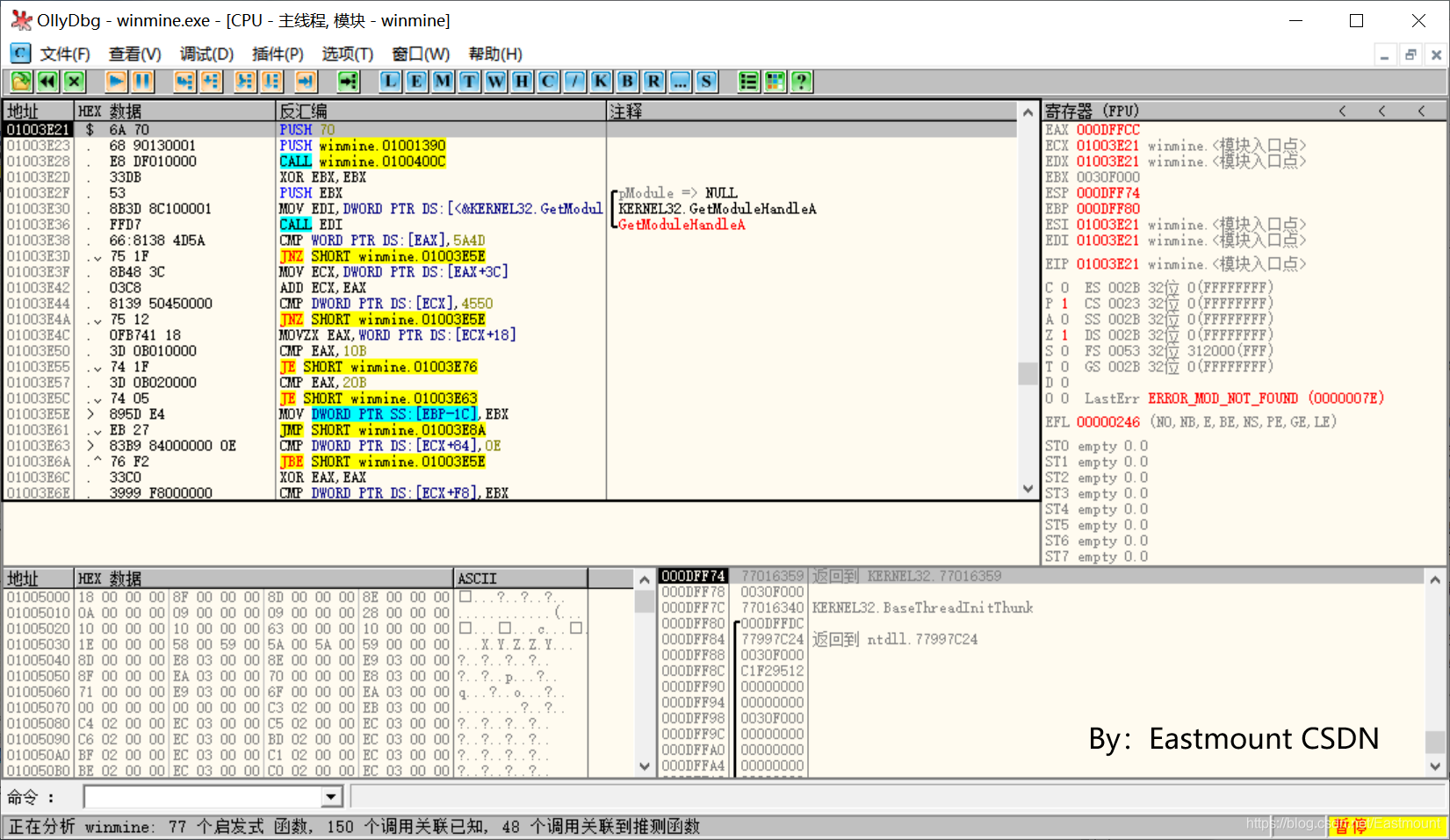This screenshot has height=840, width=1450.
Task: Open the 帮助(H) menu
Action: point(495,54)
